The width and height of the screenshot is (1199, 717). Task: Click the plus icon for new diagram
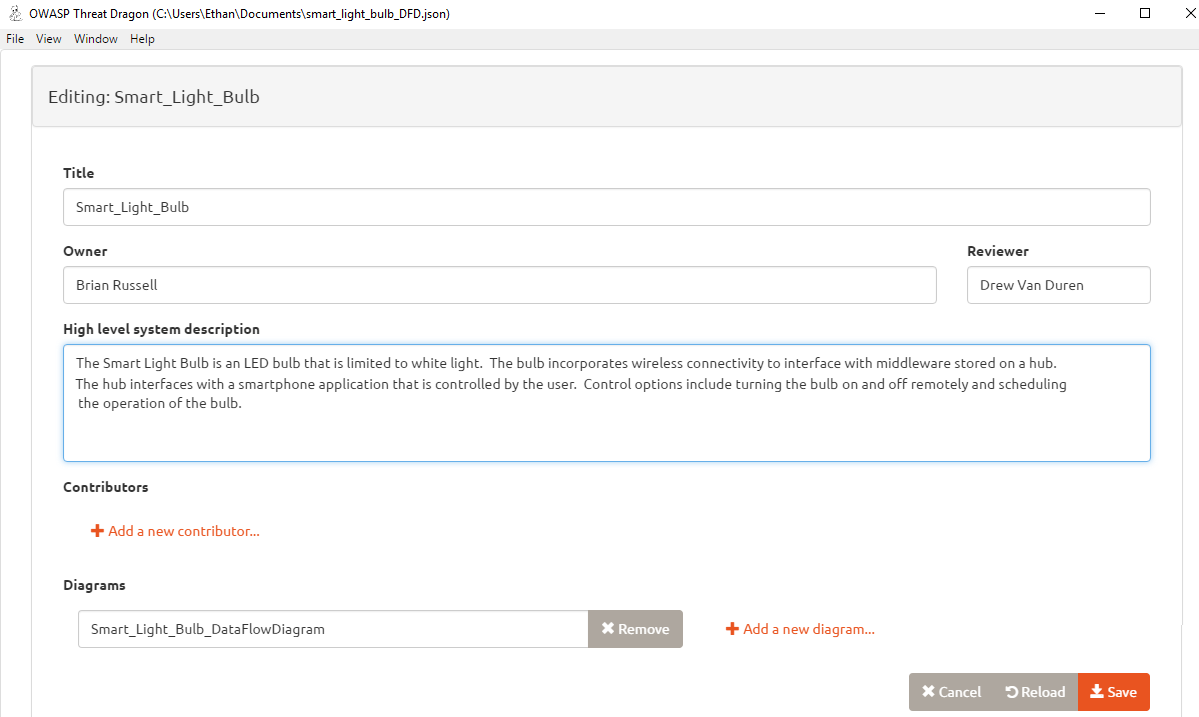732,629
